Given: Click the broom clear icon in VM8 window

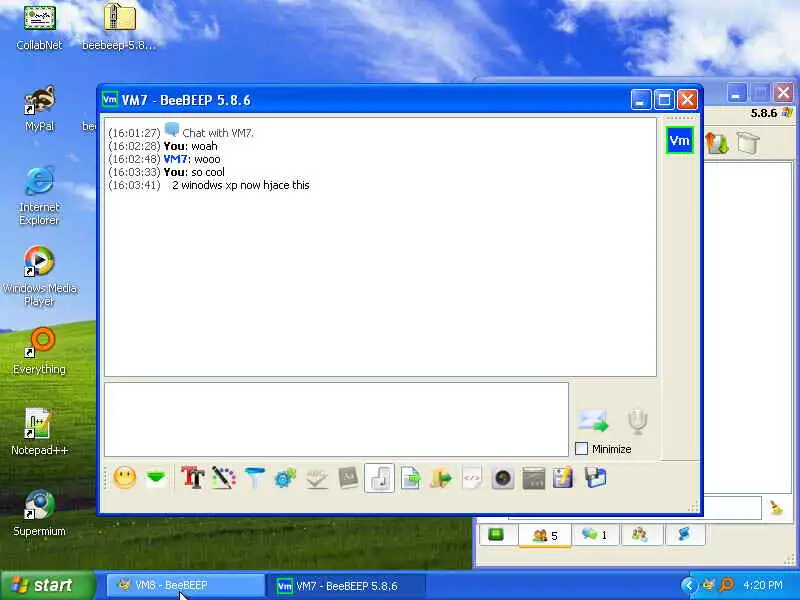Looking at the screenshot, I should tap(777, 508).
